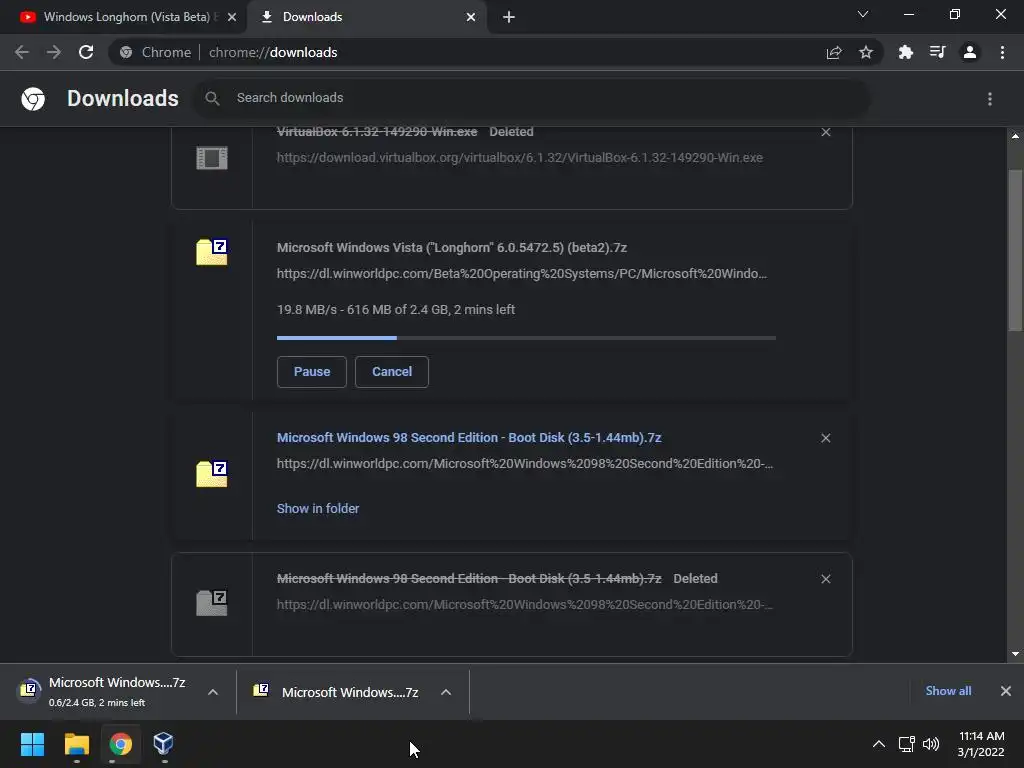Click Show all downloads link
The width and height of the screenshot is (1024, 768).
[x=948, y=691]
